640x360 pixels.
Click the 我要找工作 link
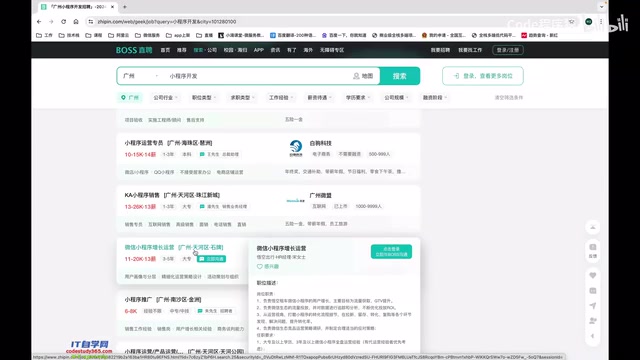[x=470, y=50]
